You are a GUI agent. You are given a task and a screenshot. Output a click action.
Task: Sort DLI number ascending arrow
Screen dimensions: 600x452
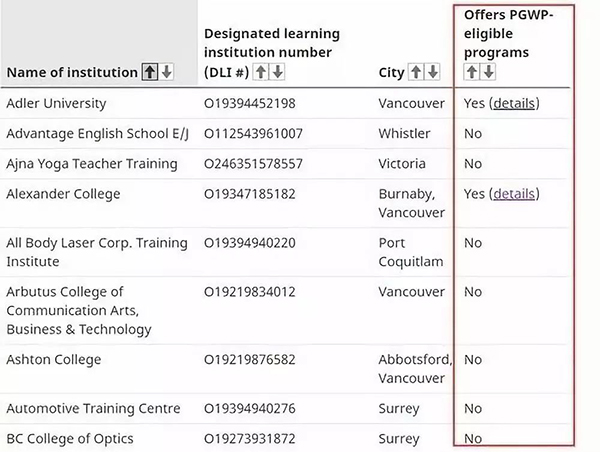pos(261,72)
